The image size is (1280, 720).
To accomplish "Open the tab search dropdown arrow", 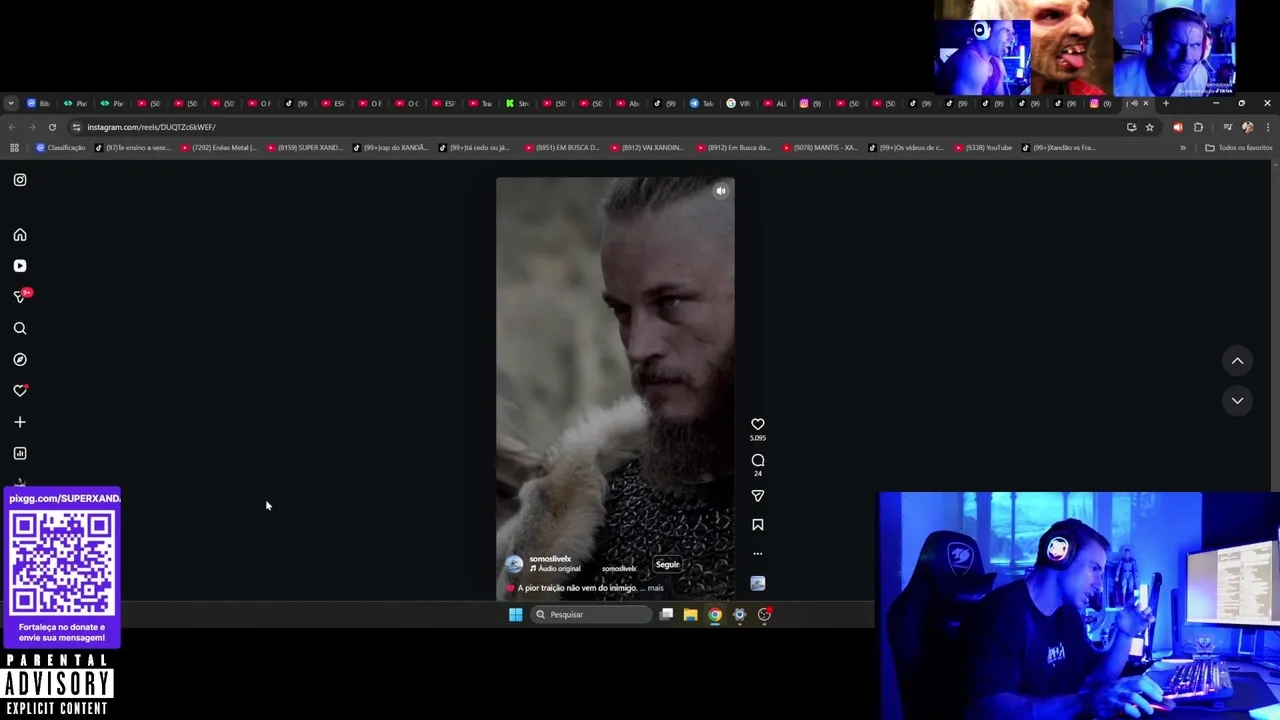I will 10,103.
